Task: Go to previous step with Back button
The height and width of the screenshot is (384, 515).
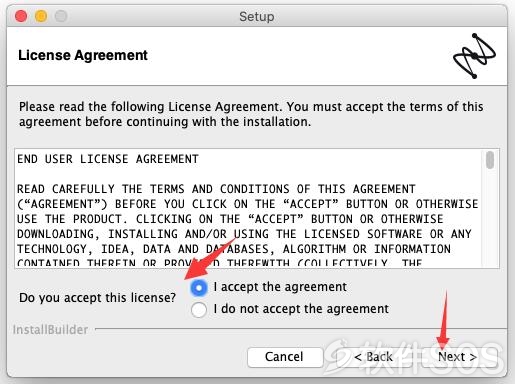Action: click(373, 357)
